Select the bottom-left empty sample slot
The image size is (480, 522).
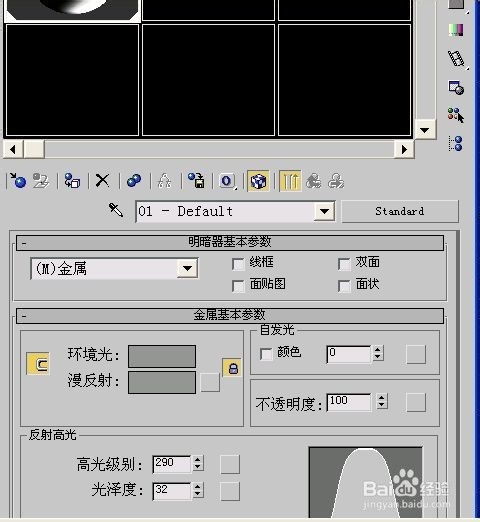pos(72,80)
